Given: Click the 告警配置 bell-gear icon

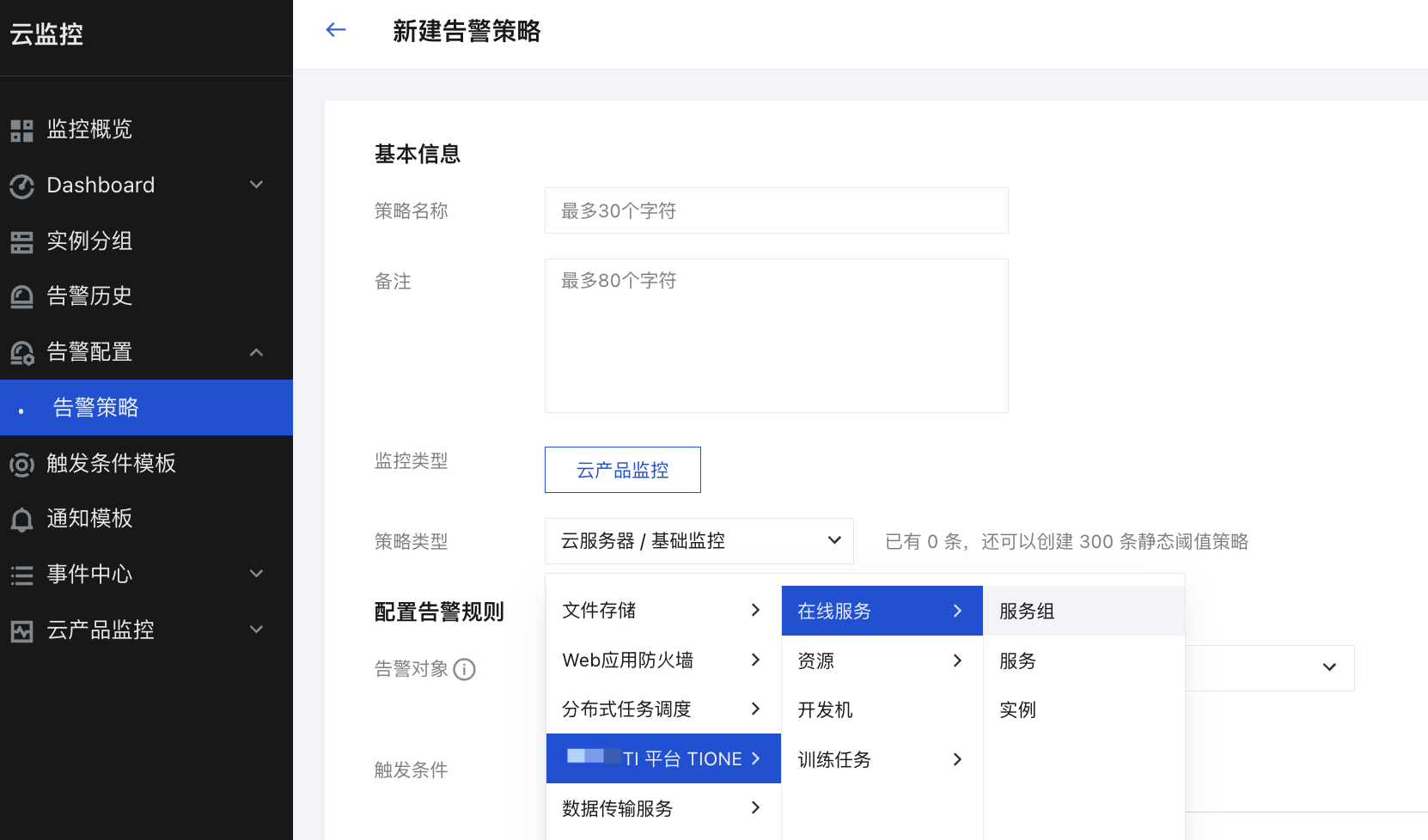Looking at the screenshot, I should coord(21,353).
